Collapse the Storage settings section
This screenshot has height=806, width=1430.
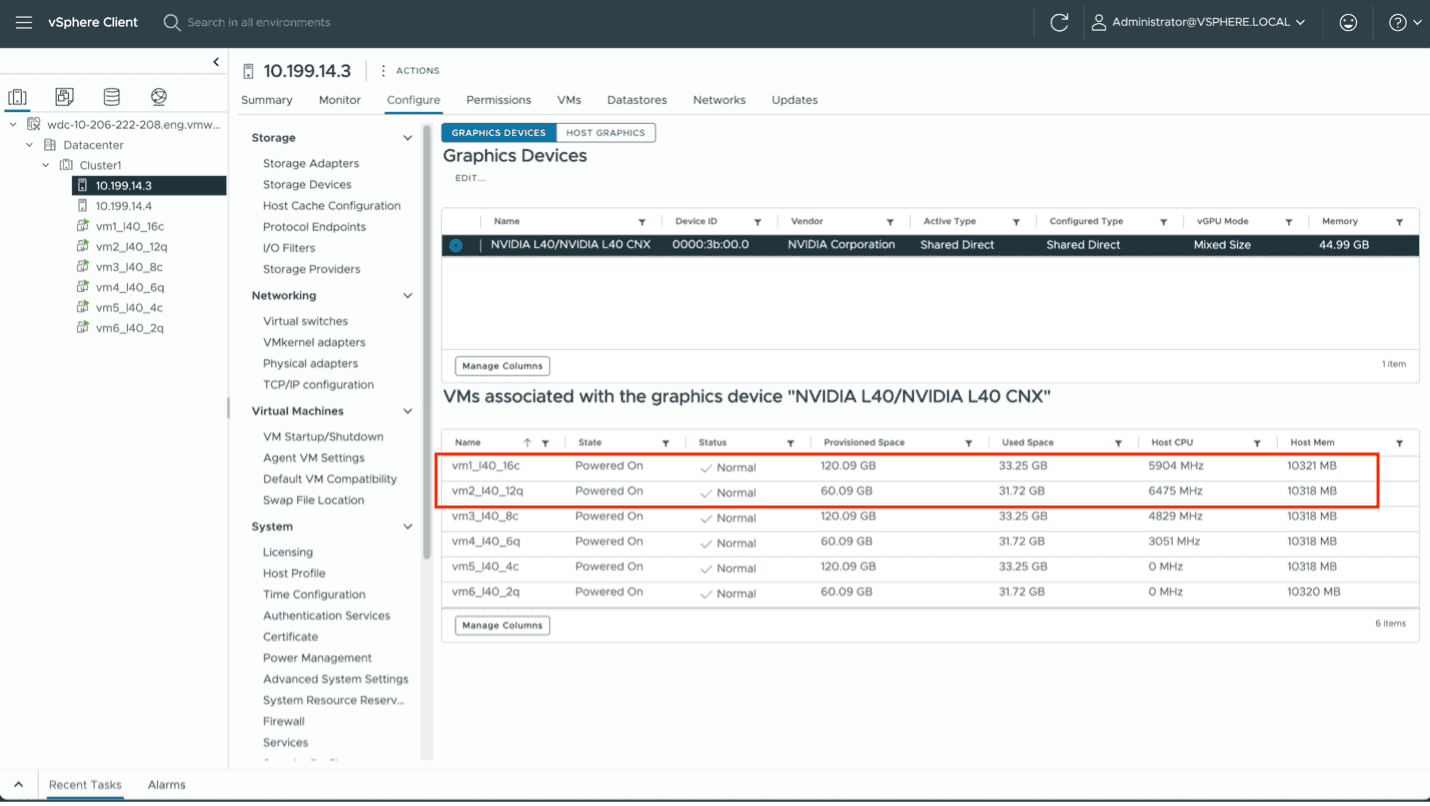click(x=406, y=137)
